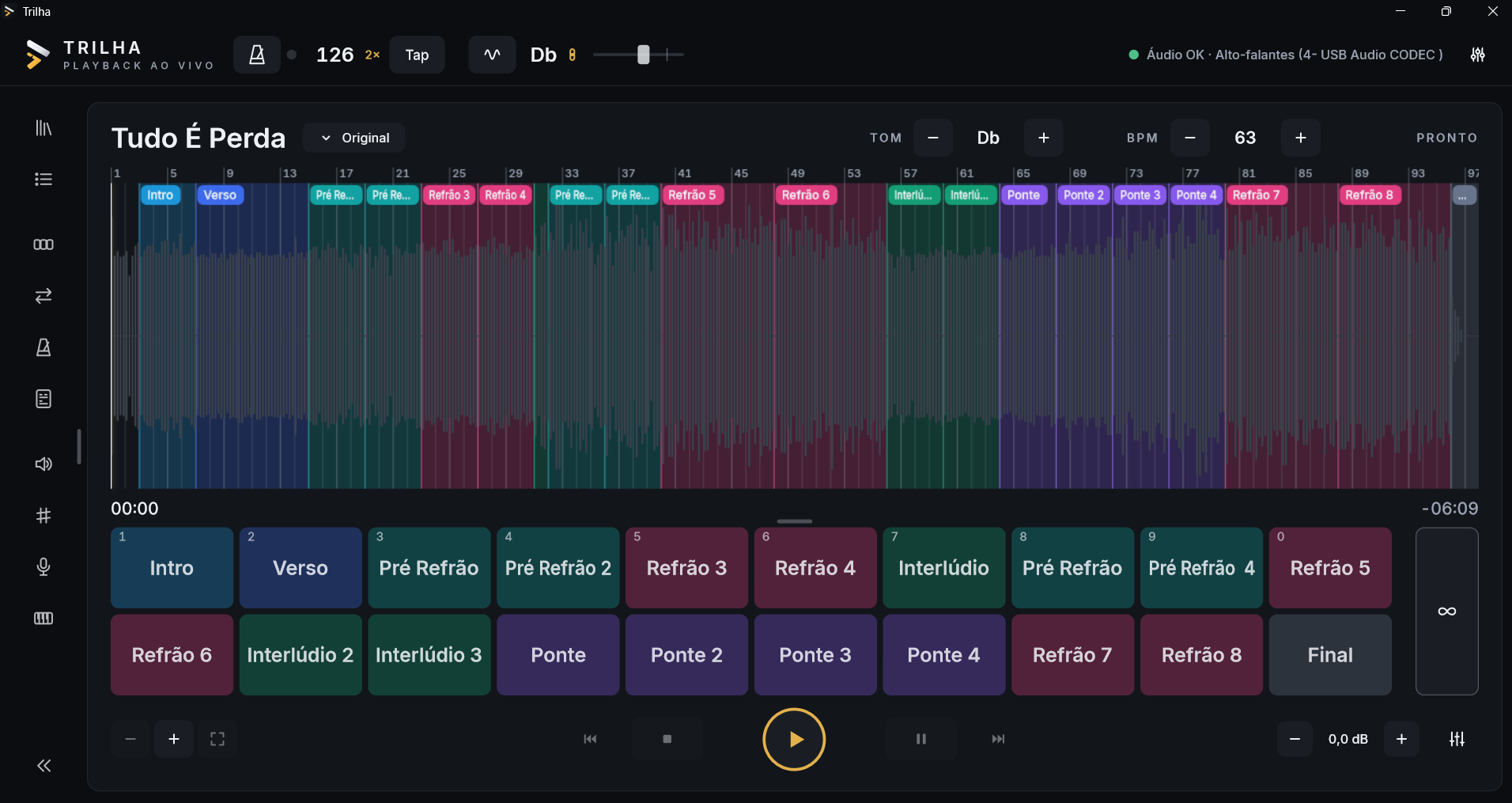
Task: Increase BPM with plus button
Action: (x=1301, y=138)
